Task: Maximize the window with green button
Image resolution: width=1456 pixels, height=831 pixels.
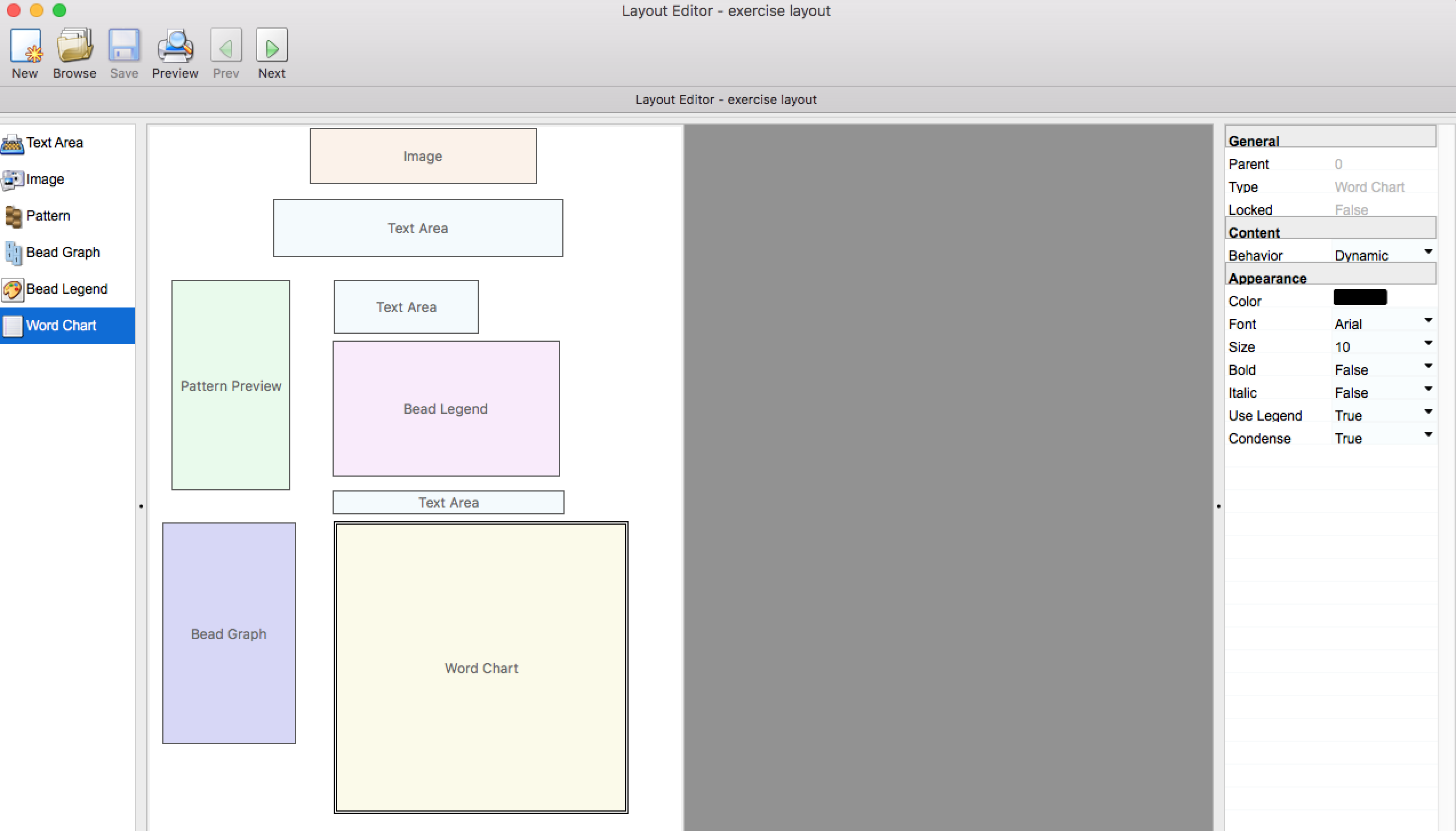Action: [59, 10]
